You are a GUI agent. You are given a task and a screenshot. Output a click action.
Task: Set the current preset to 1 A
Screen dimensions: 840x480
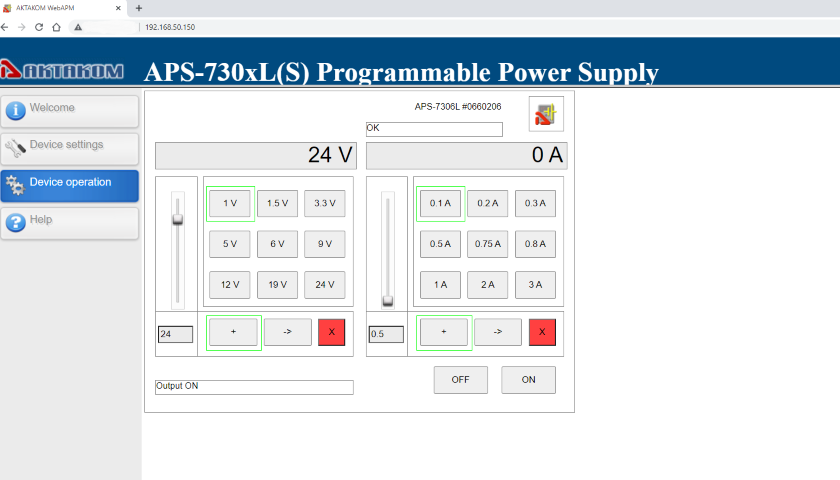pyautogui.click(x=440, y=285)
